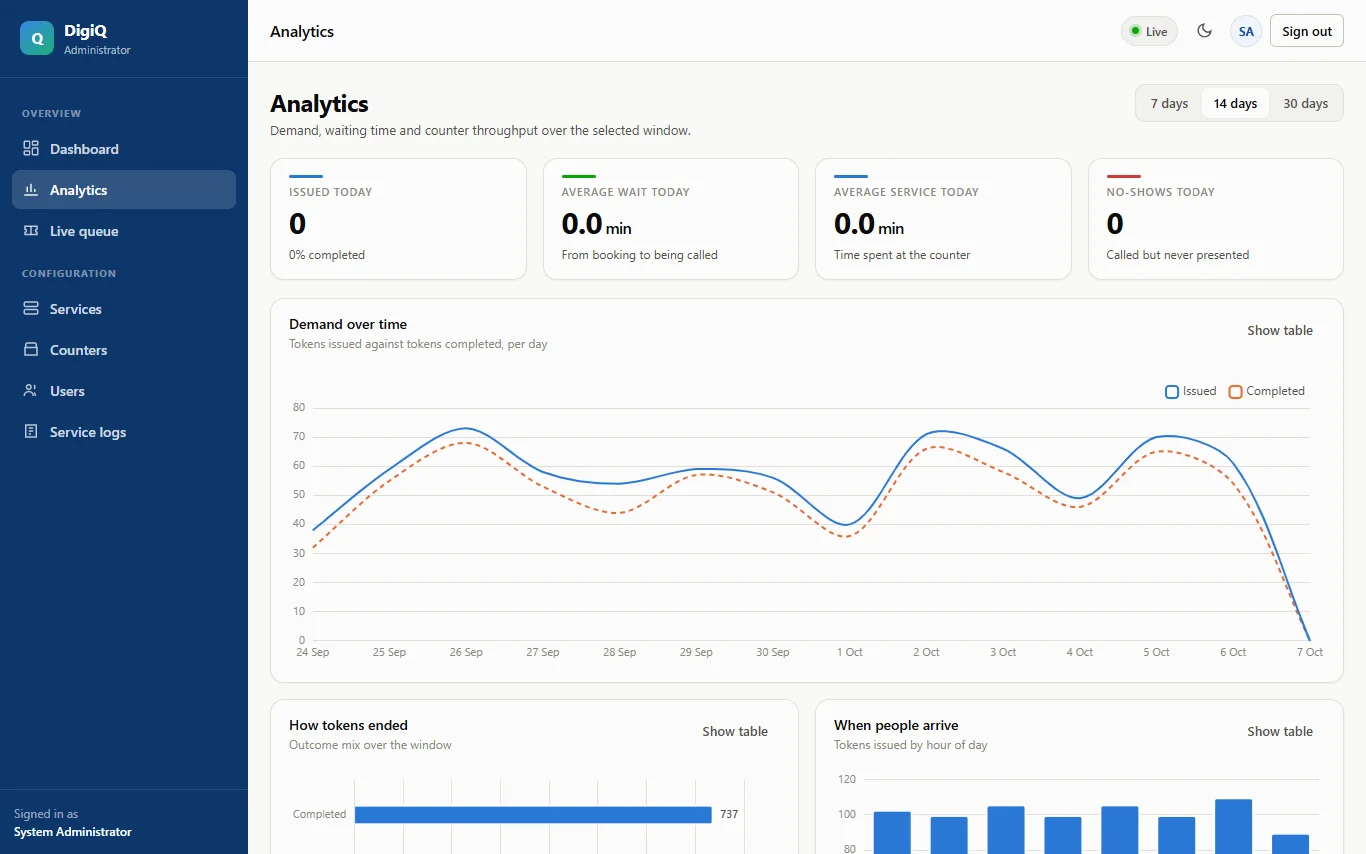
Task: Toggle dark mode with the moon icon
Action: click(x=1205, y=31)
